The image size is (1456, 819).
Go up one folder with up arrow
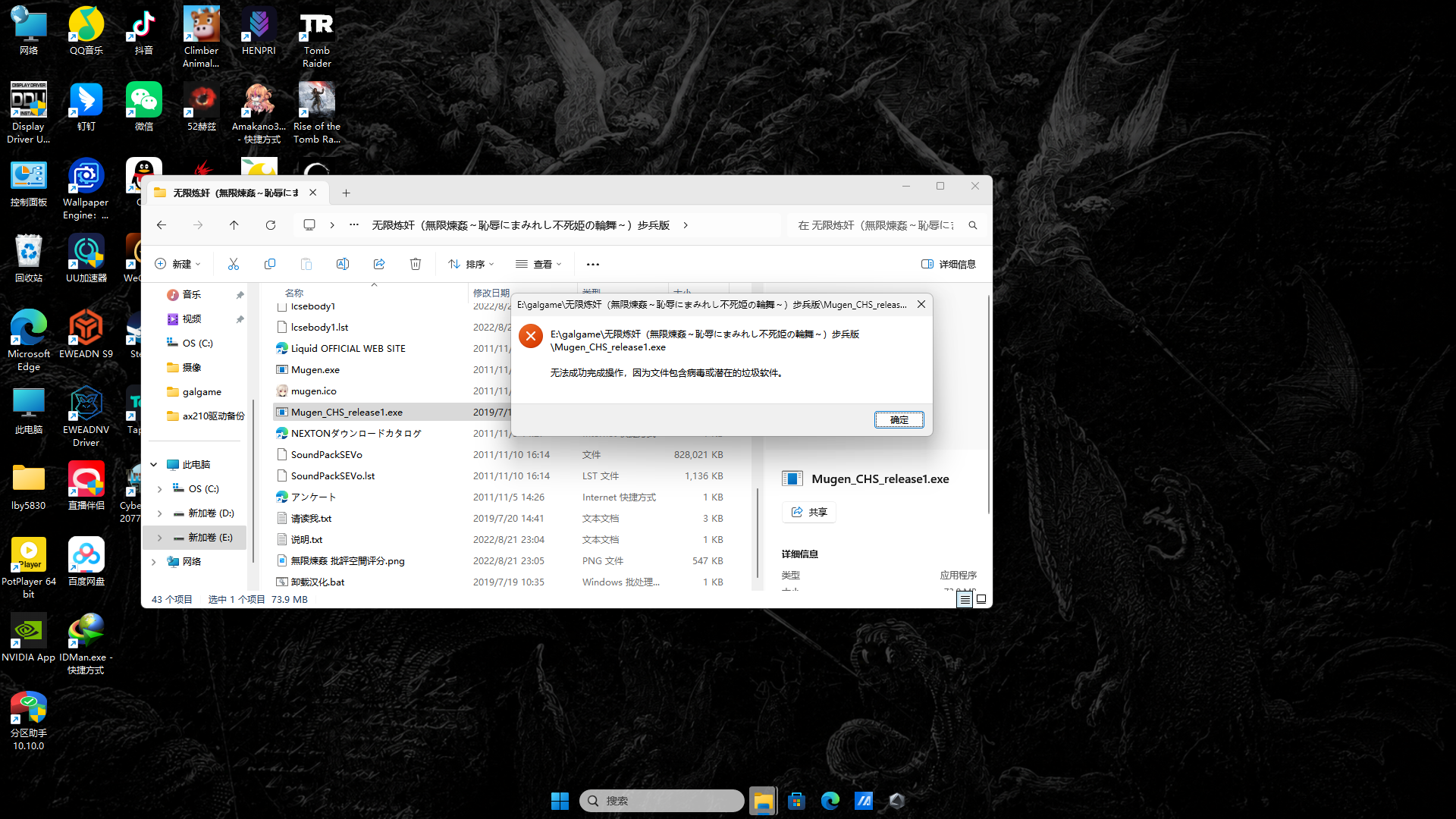tap(234, 225)
